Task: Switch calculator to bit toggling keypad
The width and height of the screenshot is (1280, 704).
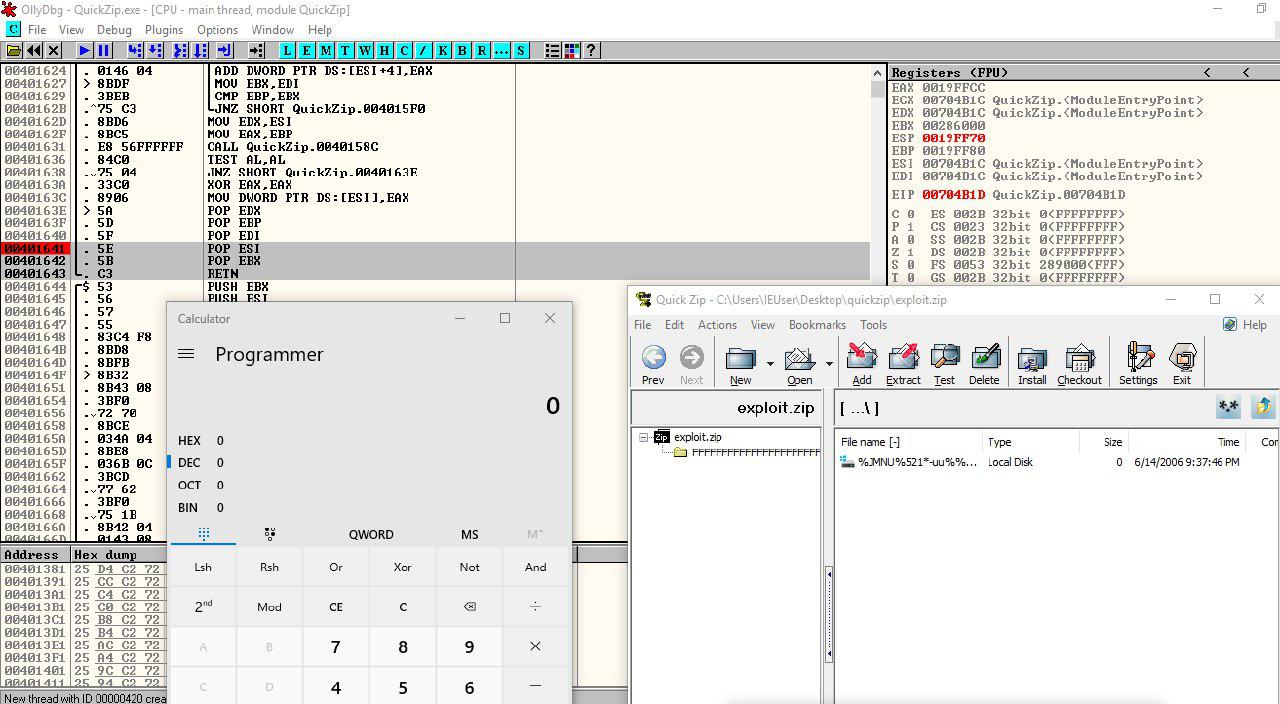Action: click(x=269, y=534)
